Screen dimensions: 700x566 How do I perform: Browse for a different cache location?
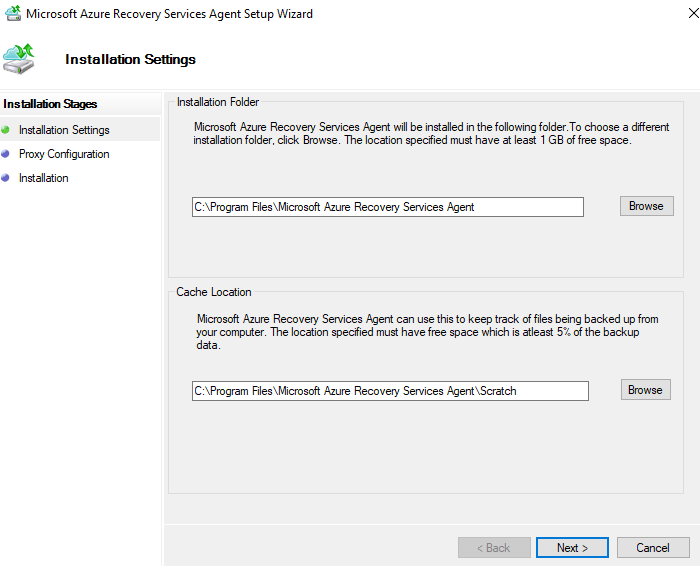pyautogui.click(x=646, y=390)
